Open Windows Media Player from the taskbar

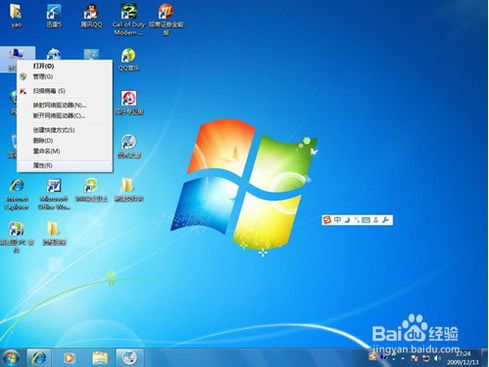tap(69, 358)
